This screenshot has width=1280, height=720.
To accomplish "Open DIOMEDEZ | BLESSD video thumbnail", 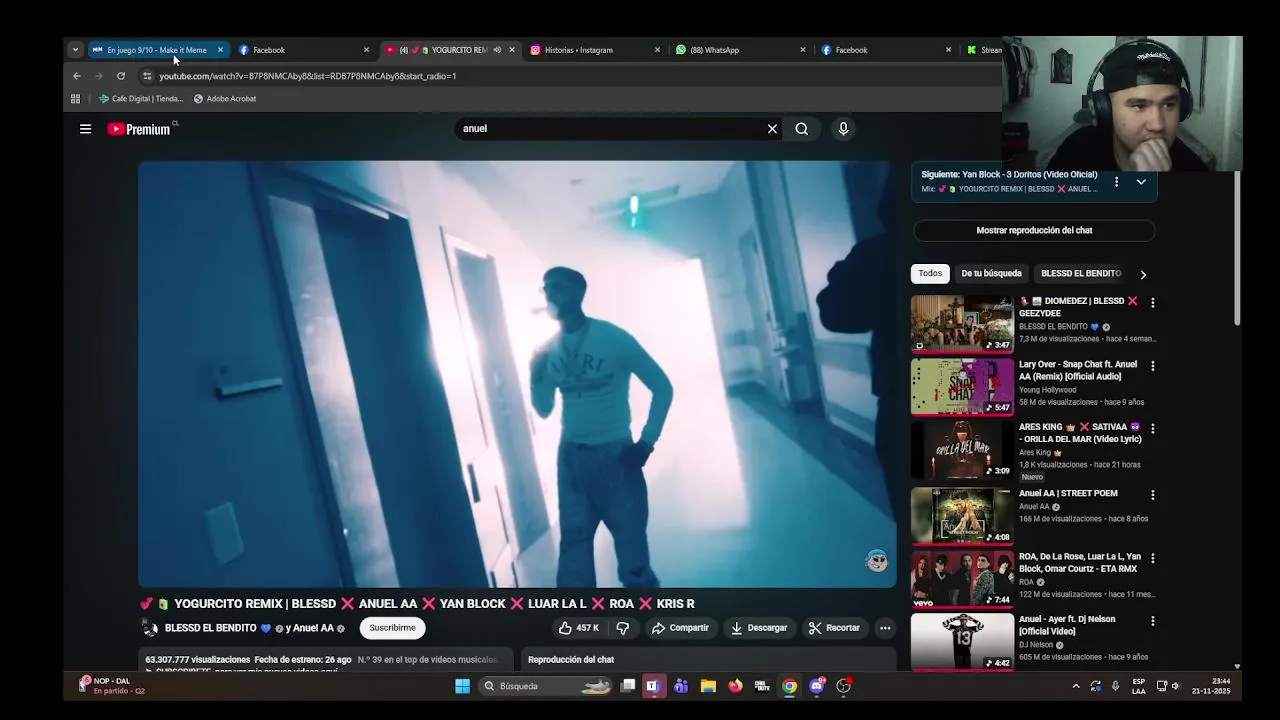I will [x=962, y=323].
